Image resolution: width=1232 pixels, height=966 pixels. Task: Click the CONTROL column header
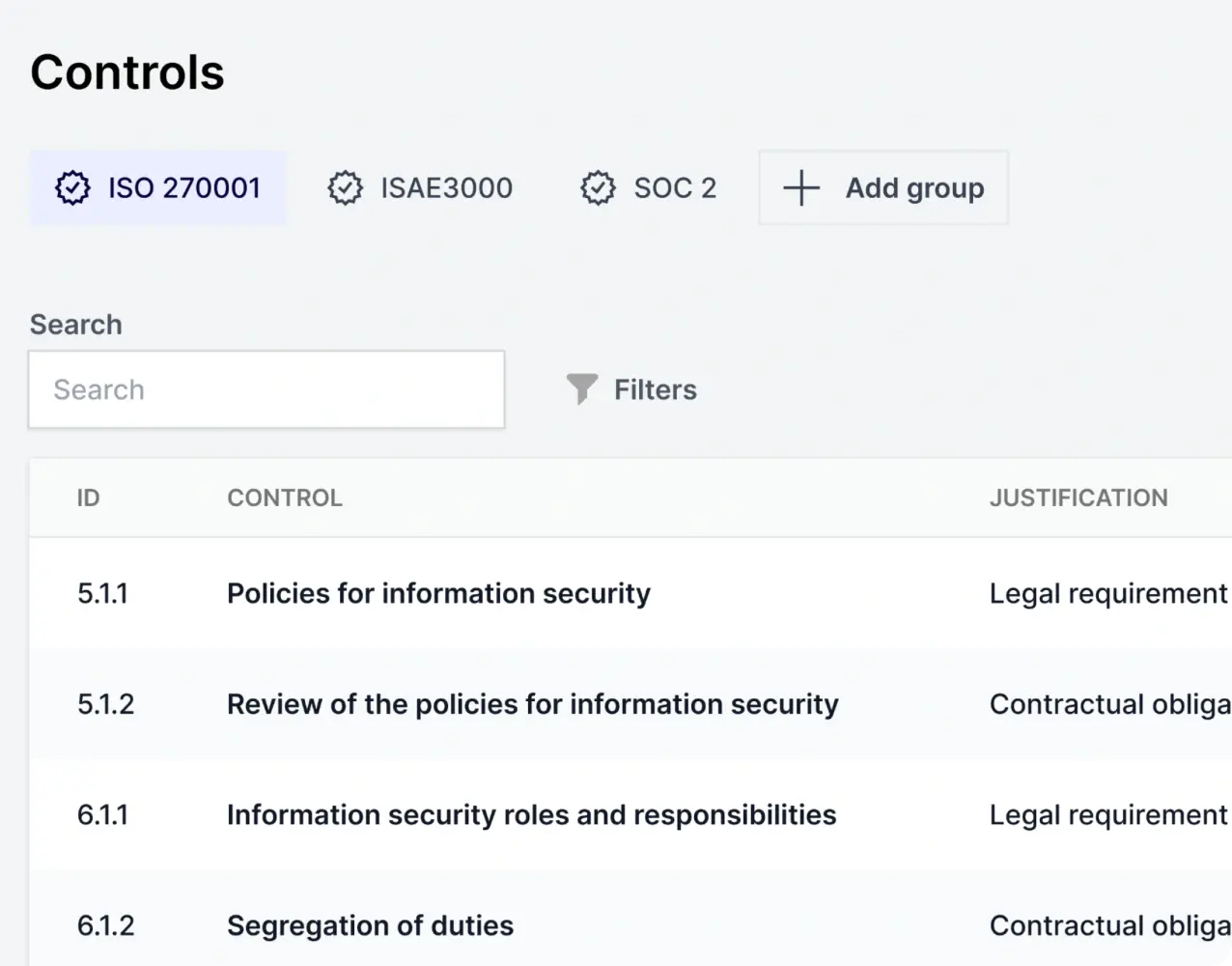(285, 497)
